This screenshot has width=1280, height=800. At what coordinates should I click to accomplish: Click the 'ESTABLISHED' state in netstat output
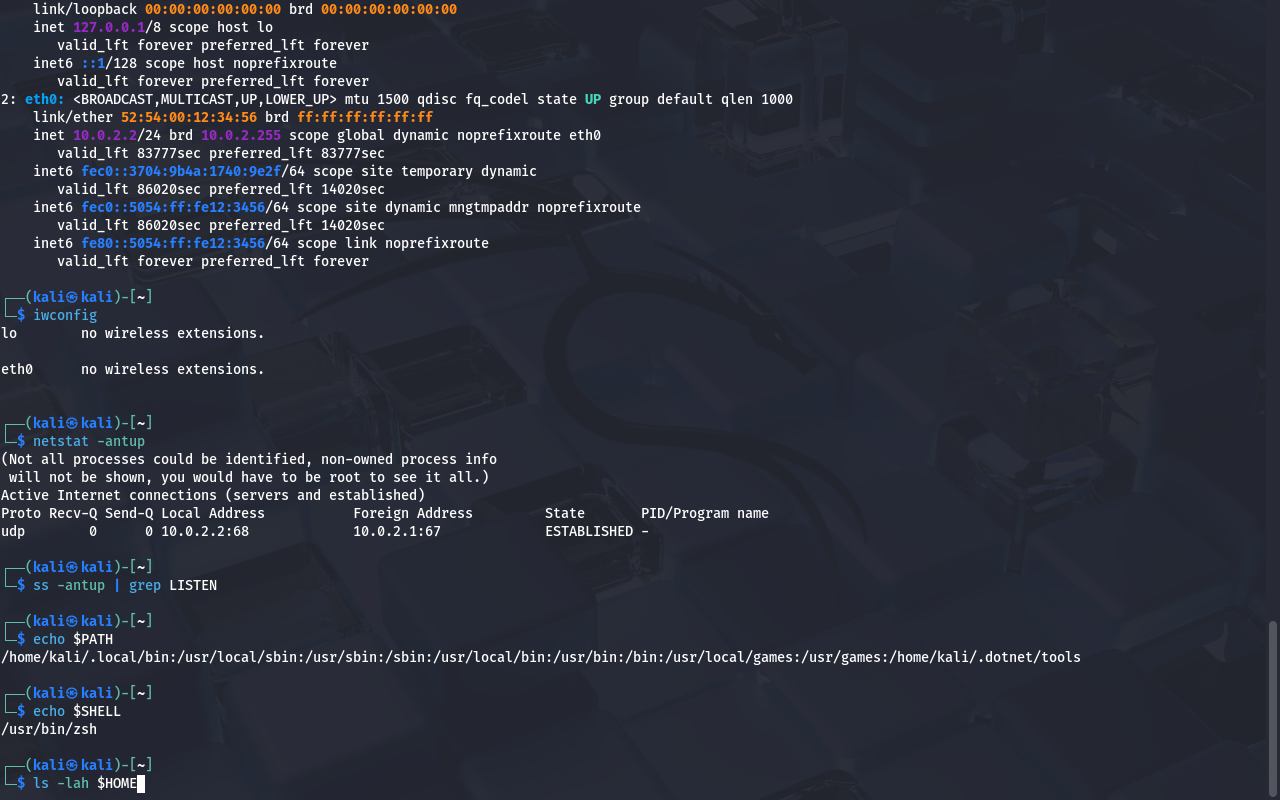click(589, 531)
